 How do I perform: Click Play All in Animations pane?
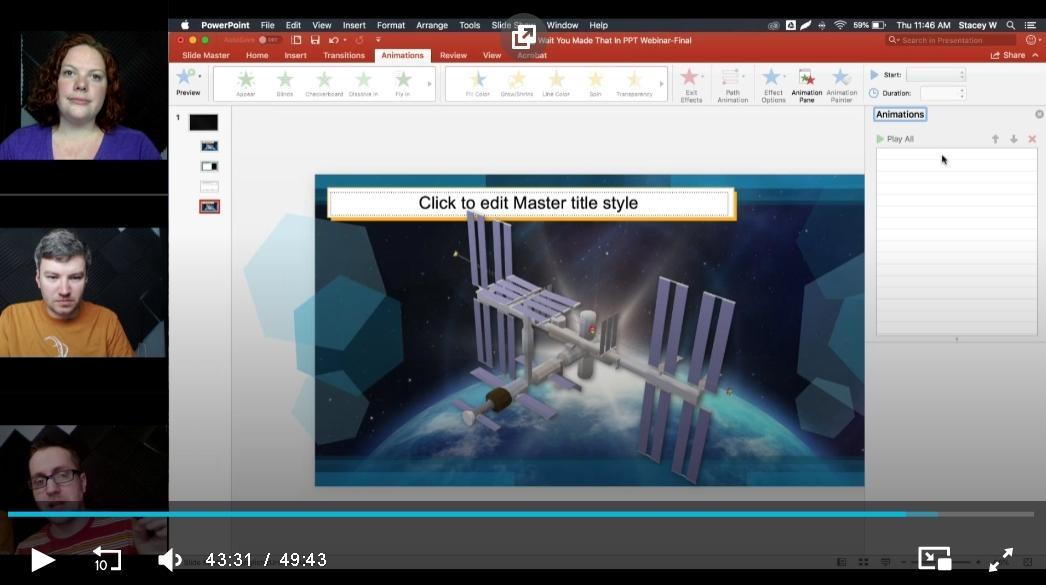click(895, 139)
